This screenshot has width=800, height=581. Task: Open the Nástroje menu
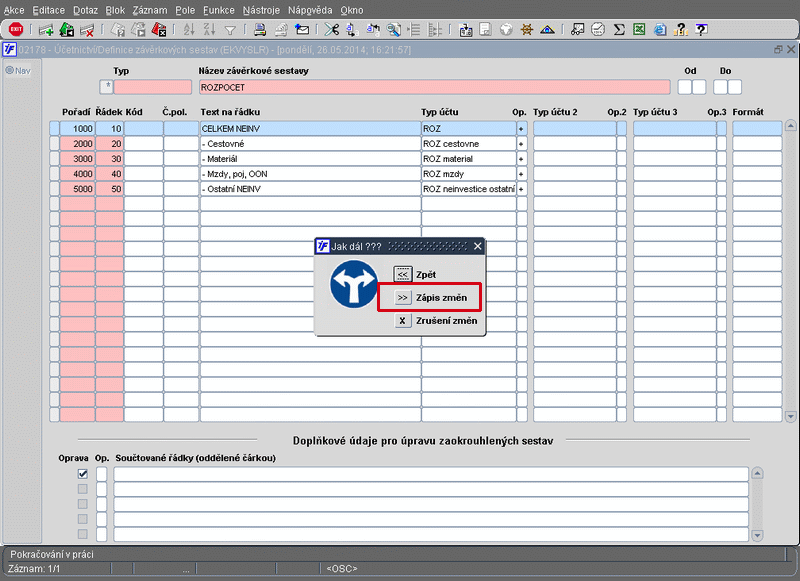[x=261, y=10]
